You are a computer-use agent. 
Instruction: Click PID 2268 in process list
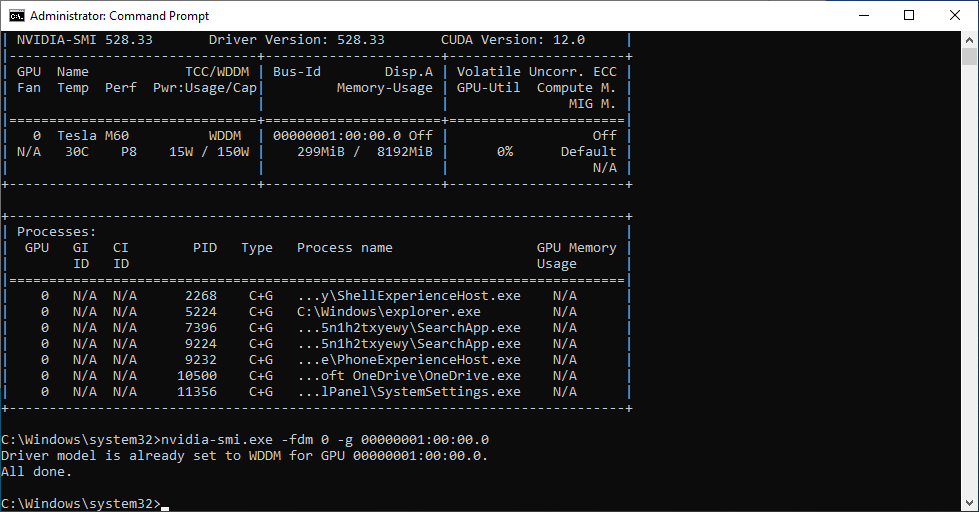click(x=201, y=296)
